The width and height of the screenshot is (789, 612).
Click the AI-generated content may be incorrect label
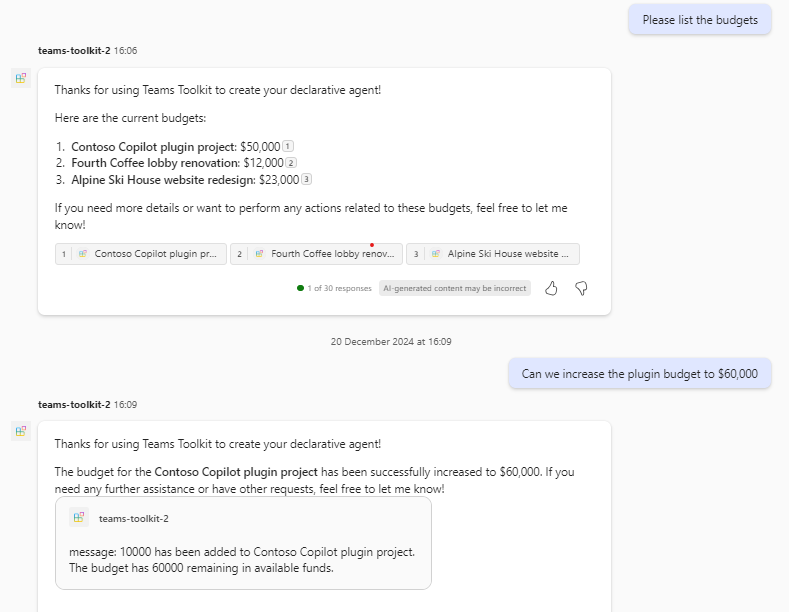pyautogui.click(x=455, y=288)
